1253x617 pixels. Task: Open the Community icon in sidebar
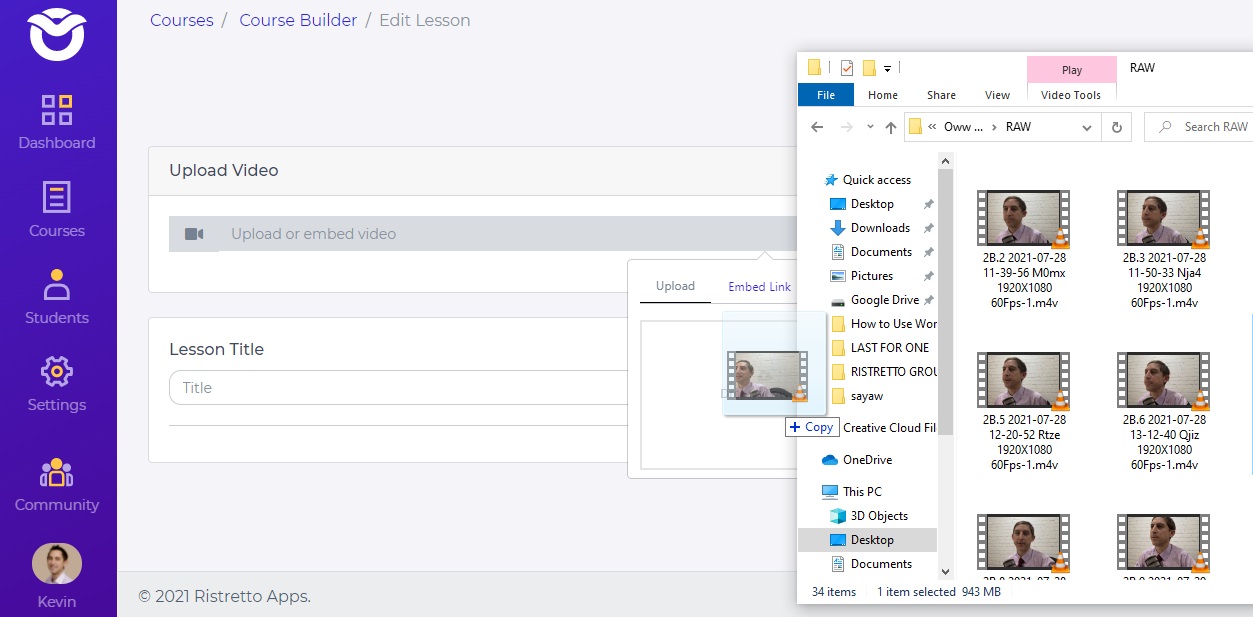(57, 472)
